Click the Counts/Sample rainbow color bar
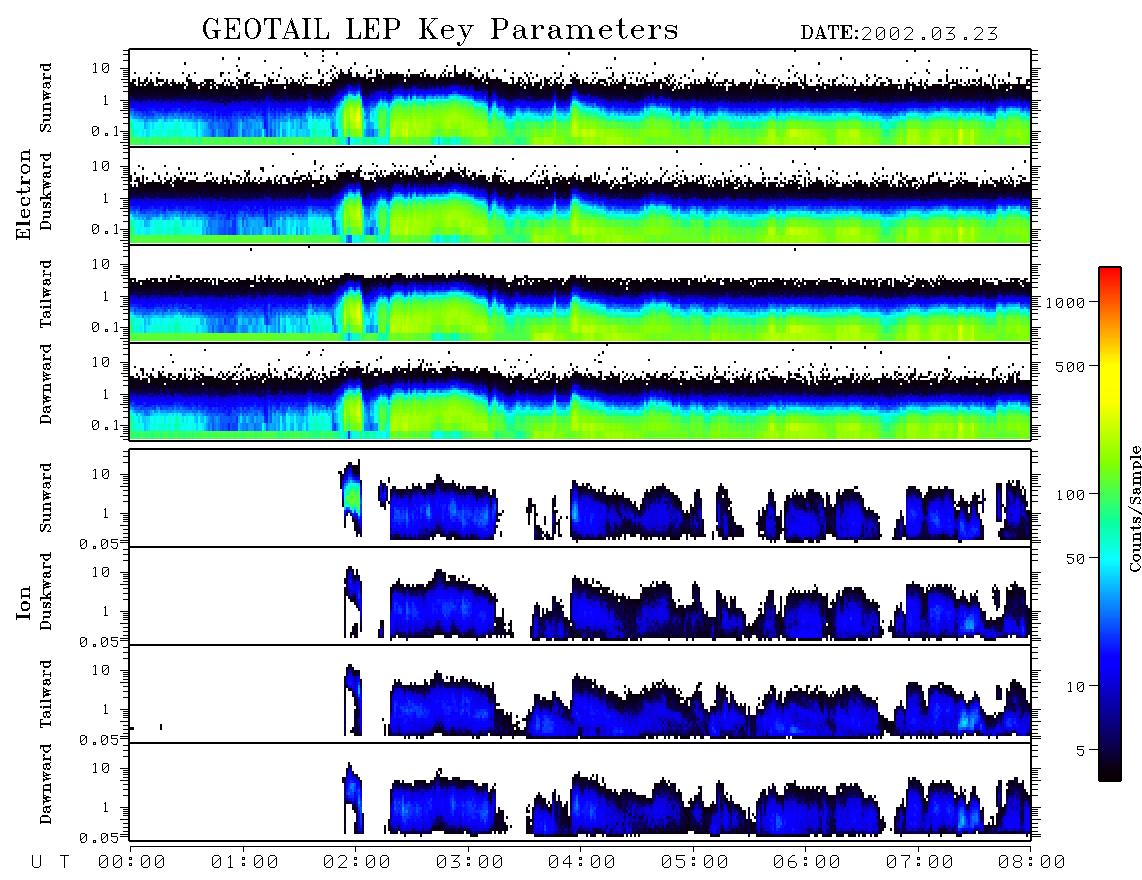Viewport: 1142px width, 880px height. click(1110, 524)
